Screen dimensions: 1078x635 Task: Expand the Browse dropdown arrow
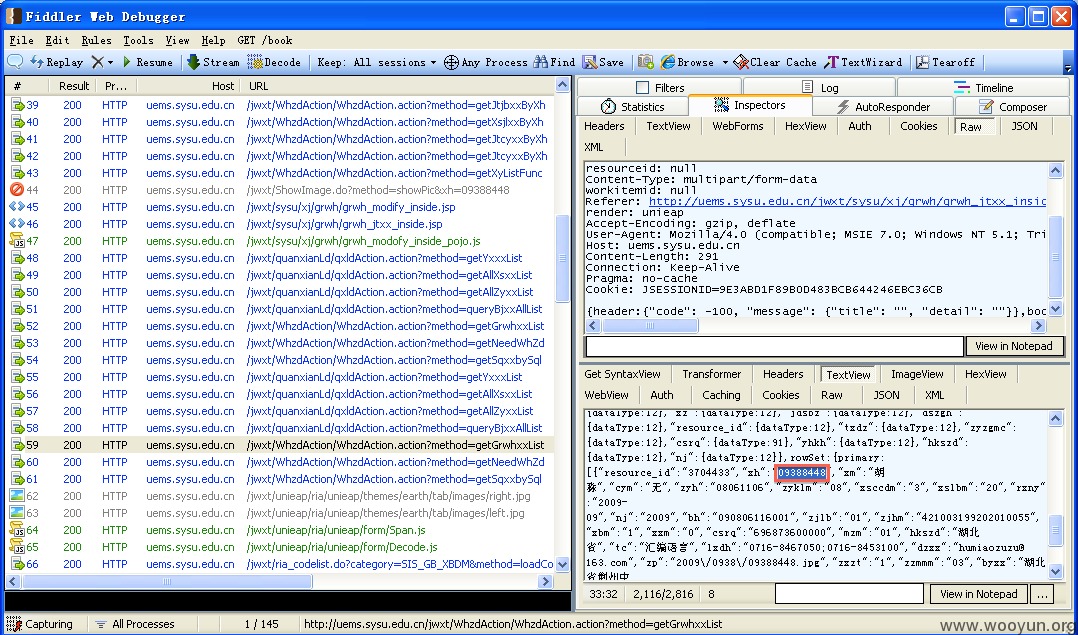[x=725, y=63]
